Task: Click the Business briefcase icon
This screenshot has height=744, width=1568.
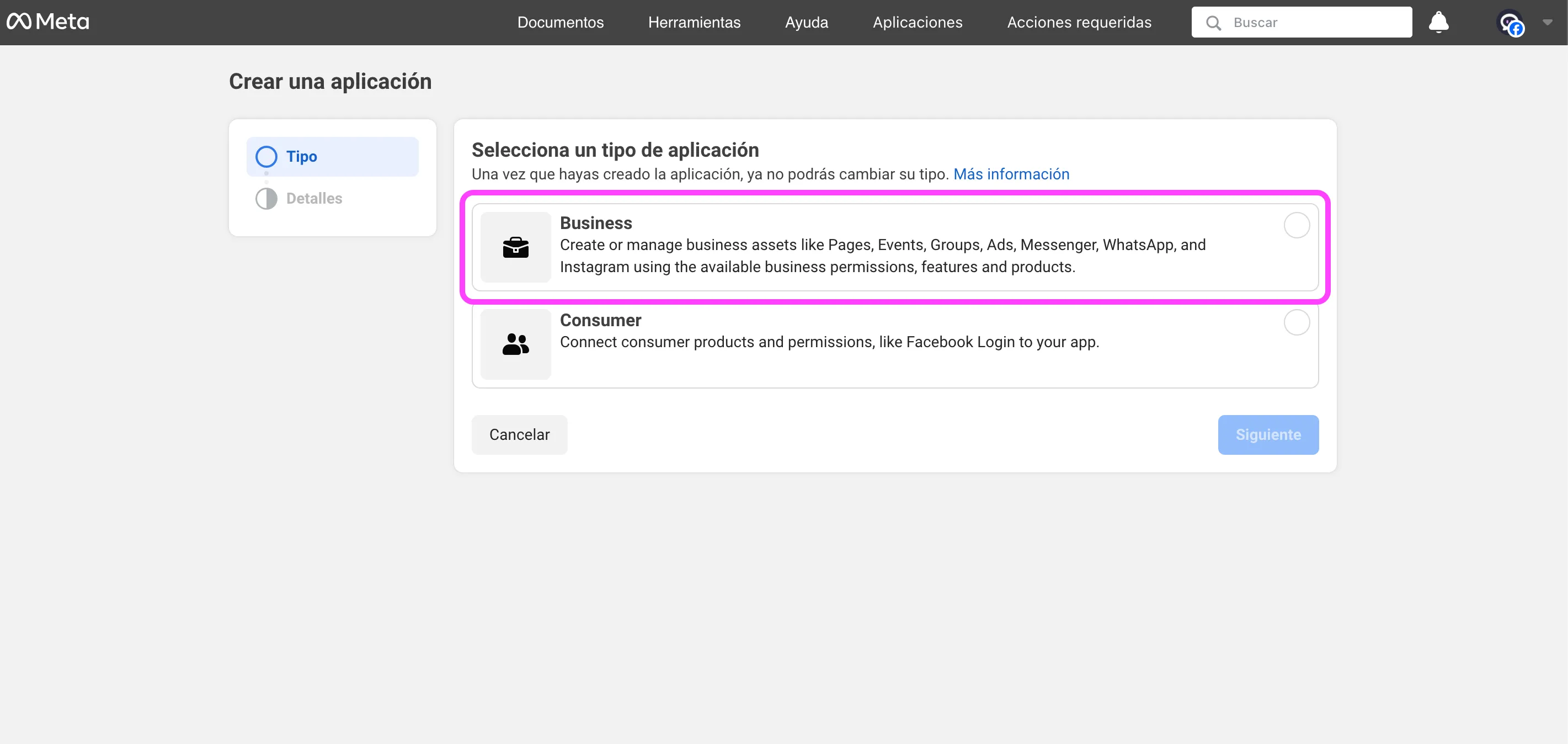Action: pyautogui.click(x=515, y=247)
